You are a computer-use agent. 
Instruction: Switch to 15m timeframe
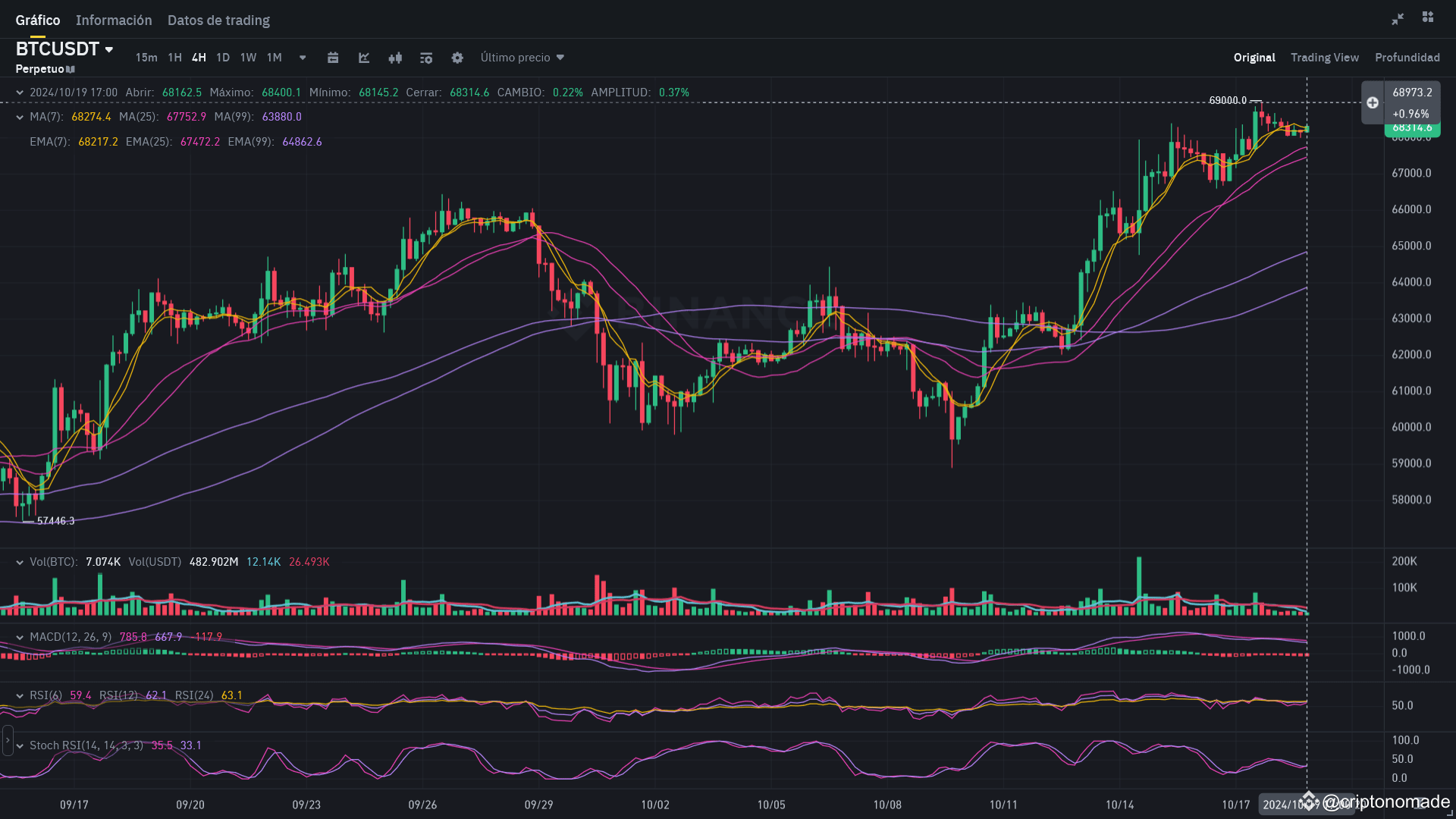(x=146, y=58)
